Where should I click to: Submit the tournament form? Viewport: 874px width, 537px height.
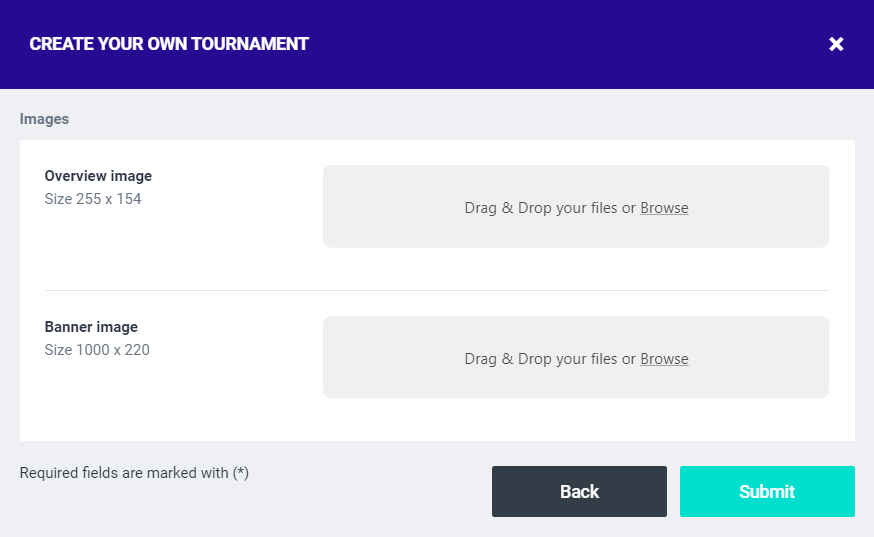pyautogui.click(x=767, y=491)
